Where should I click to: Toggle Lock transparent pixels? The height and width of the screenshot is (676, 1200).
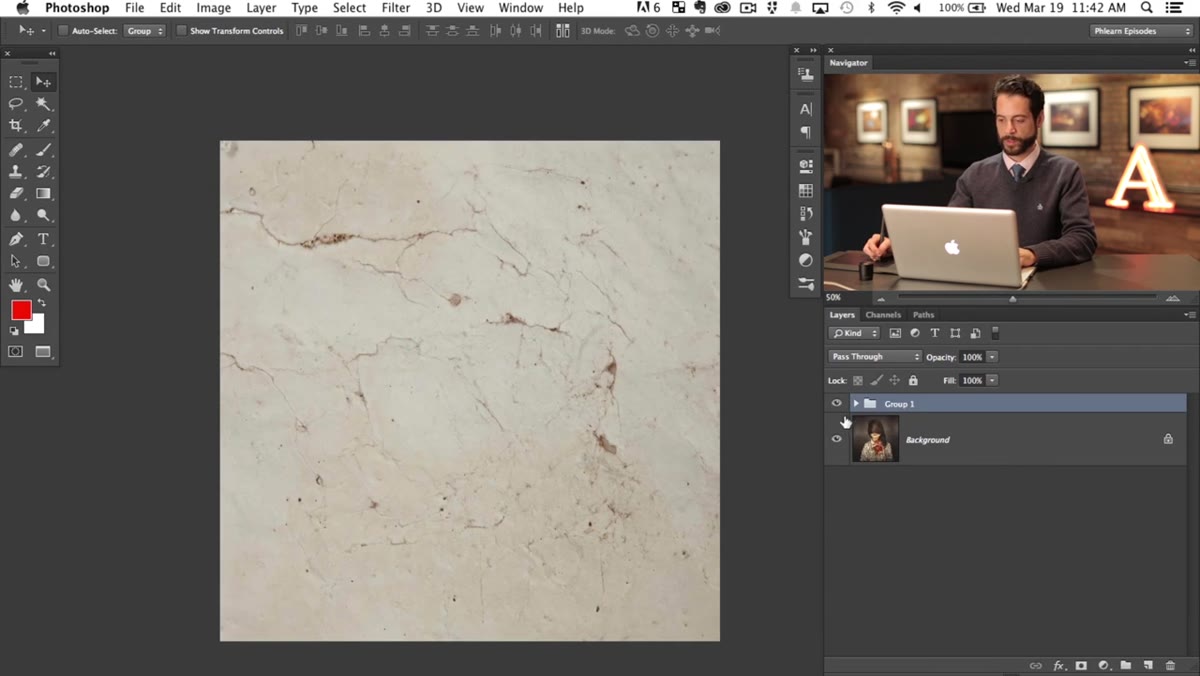(858, 381)
